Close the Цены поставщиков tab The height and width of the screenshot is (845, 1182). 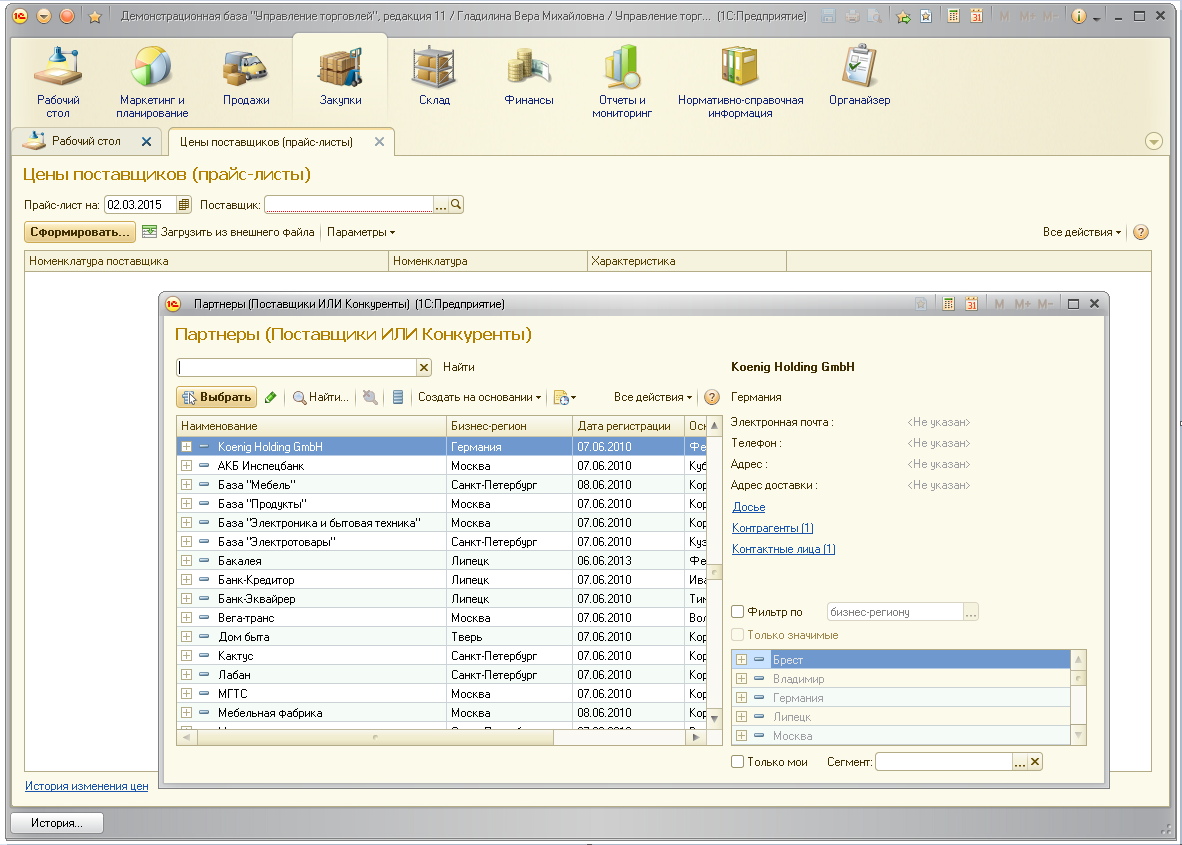(x=379, y=142)
